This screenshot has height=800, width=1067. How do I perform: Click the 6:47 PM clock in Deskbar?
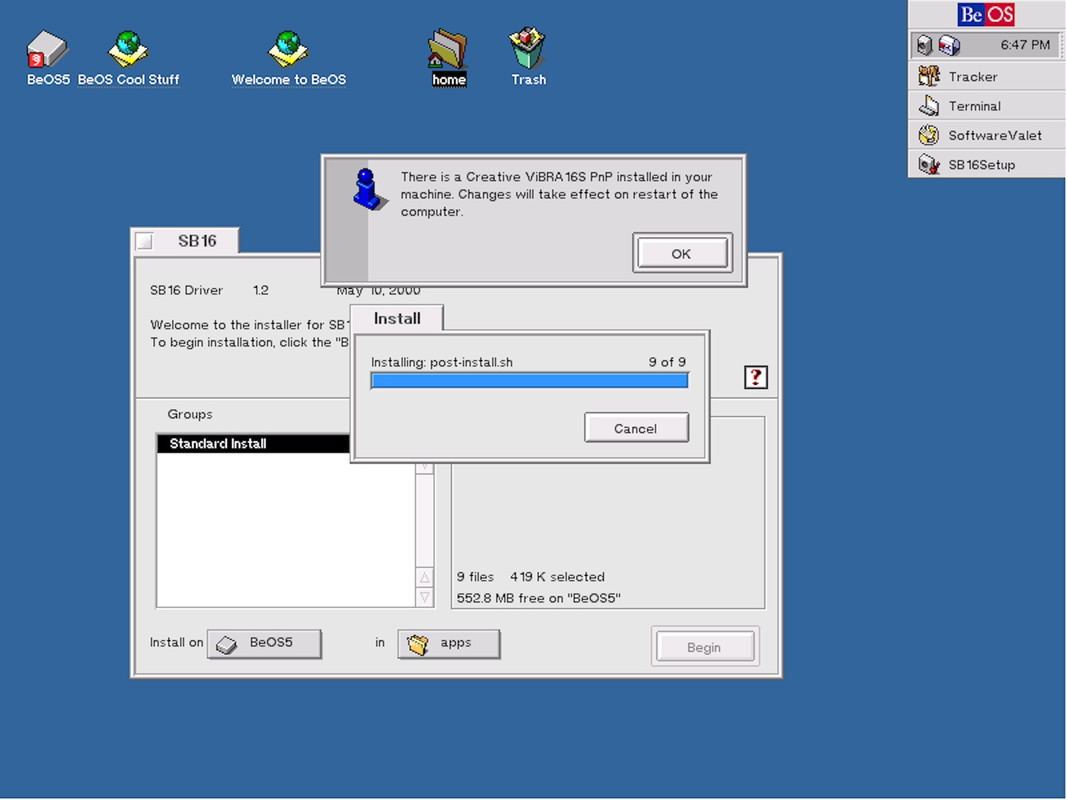click(1025, 45)
